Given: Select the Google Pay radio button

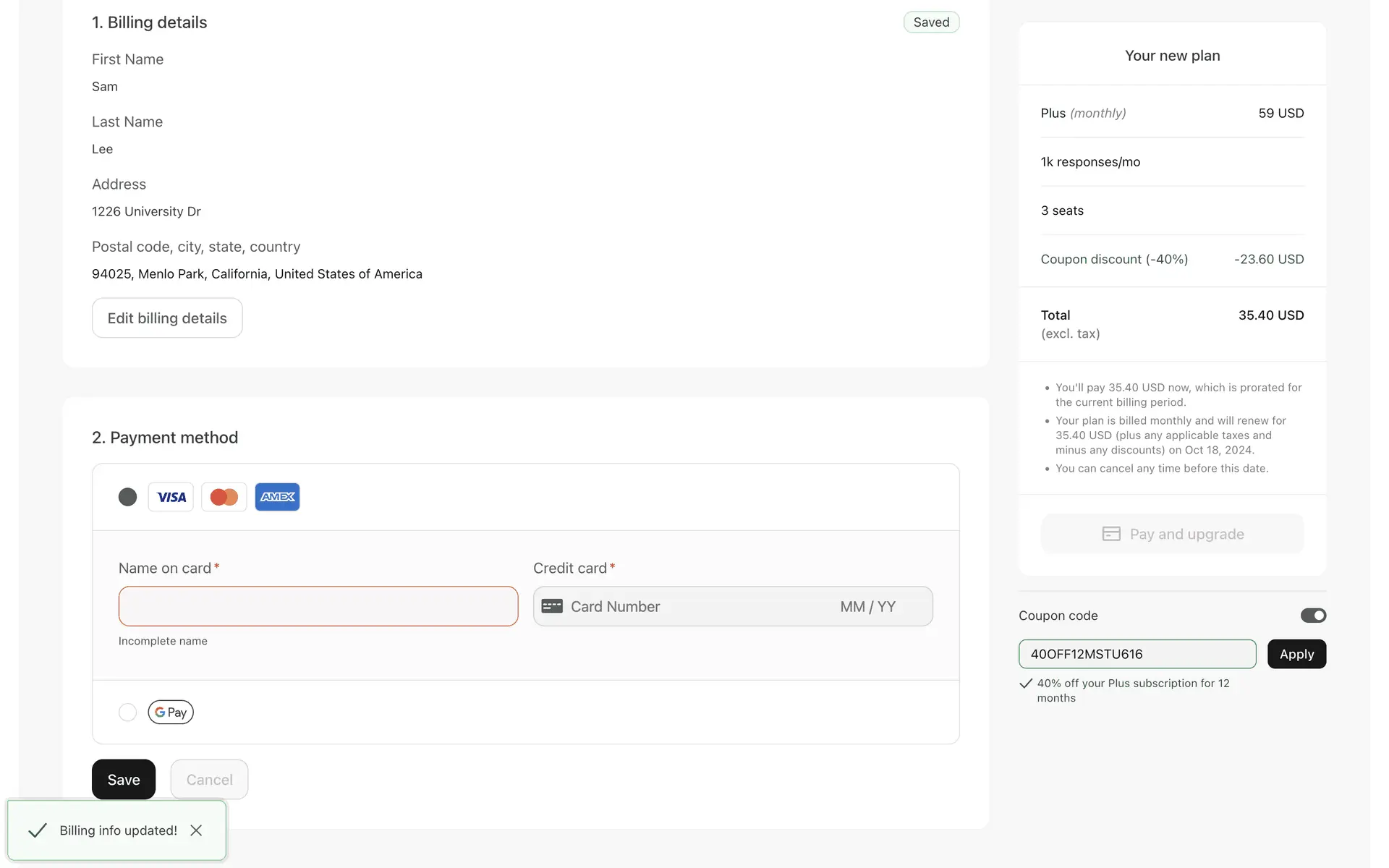Looking at the screenshot, I should [127, 712].
